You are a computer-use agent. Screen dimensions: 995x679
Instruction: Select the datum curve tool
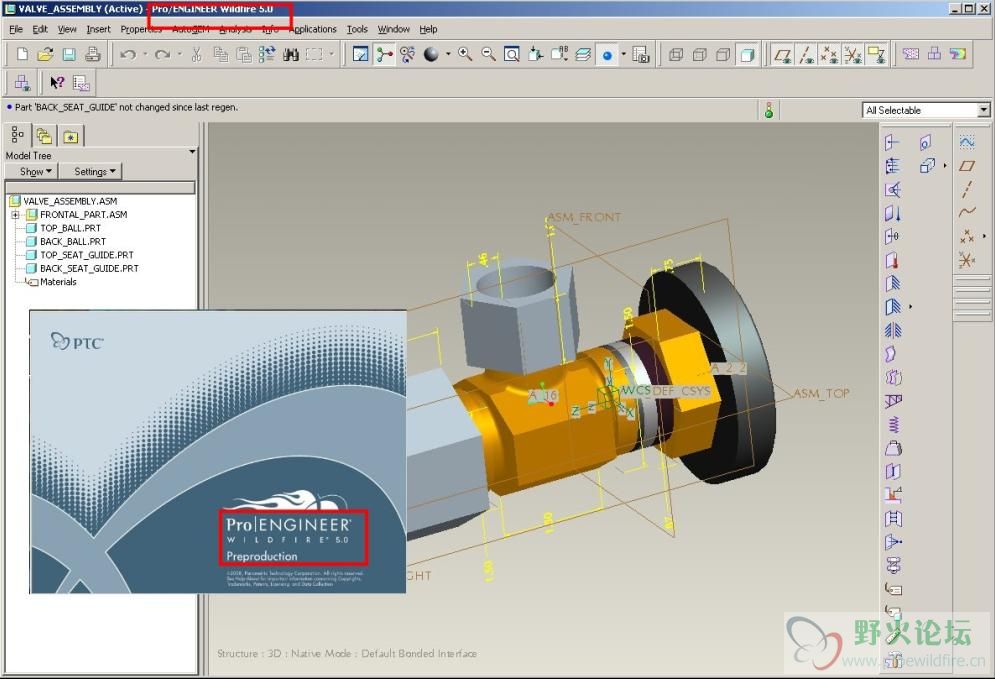tap(966, 212)
